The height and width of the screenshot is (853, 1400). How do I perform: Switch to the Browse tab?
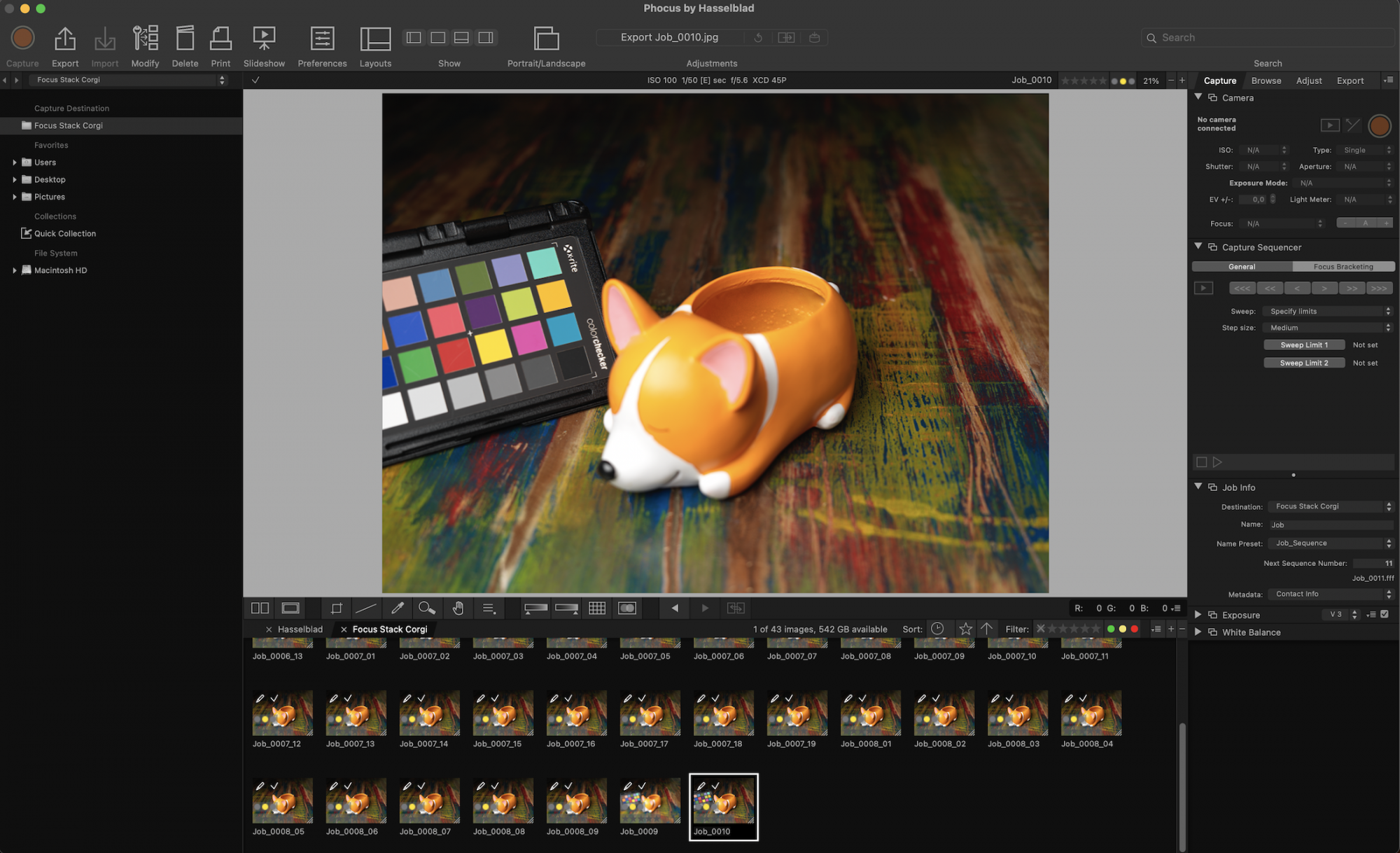coord(1266,81)
